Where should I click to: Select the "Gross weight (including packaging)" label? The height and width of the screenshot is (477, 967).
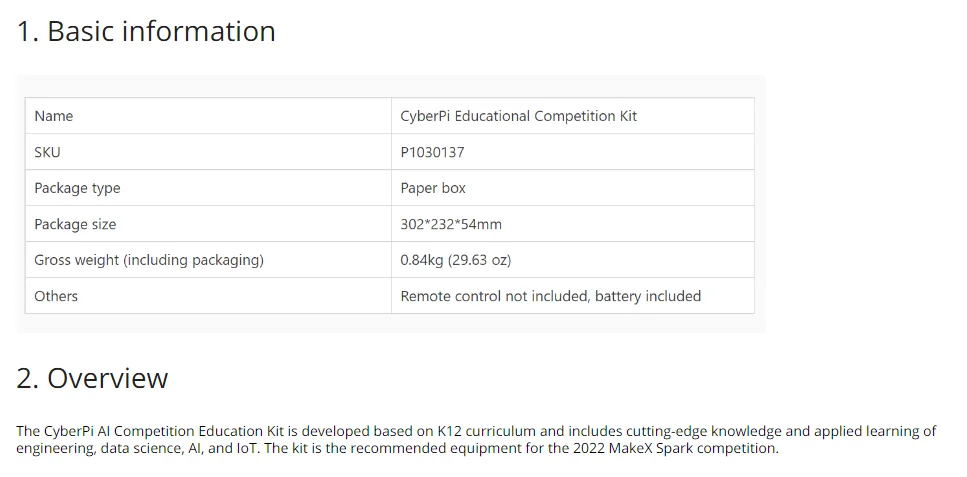tap(149, 260)
